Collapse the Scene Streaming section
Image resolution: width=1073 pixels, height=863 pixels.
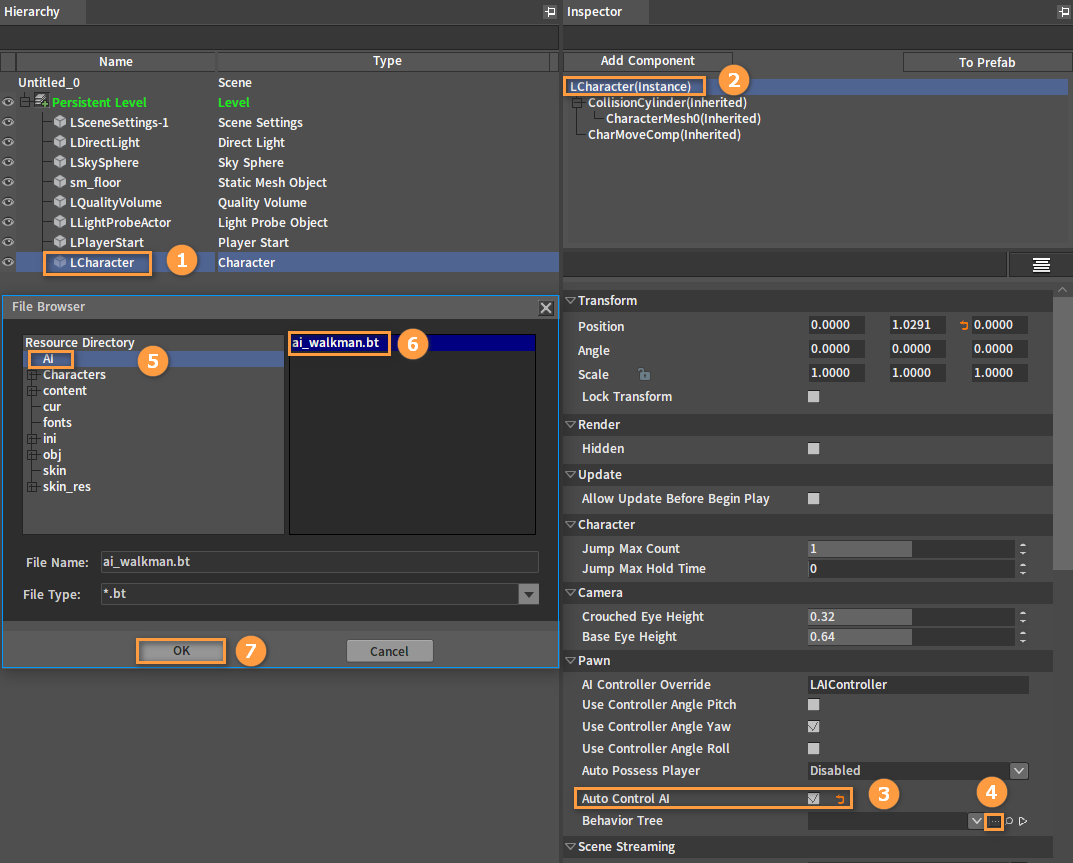click(570, 847)
